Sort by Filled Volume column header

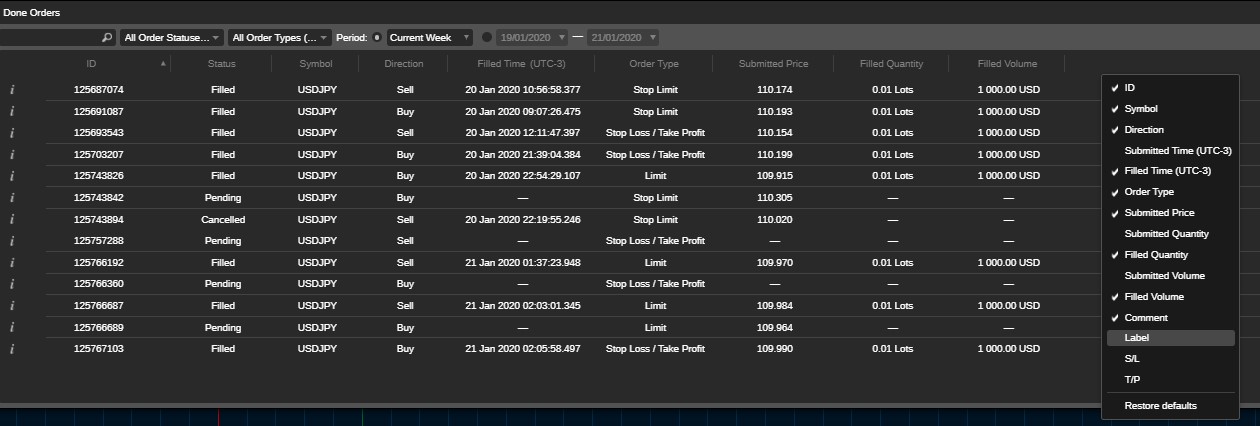click(1008, 64)
